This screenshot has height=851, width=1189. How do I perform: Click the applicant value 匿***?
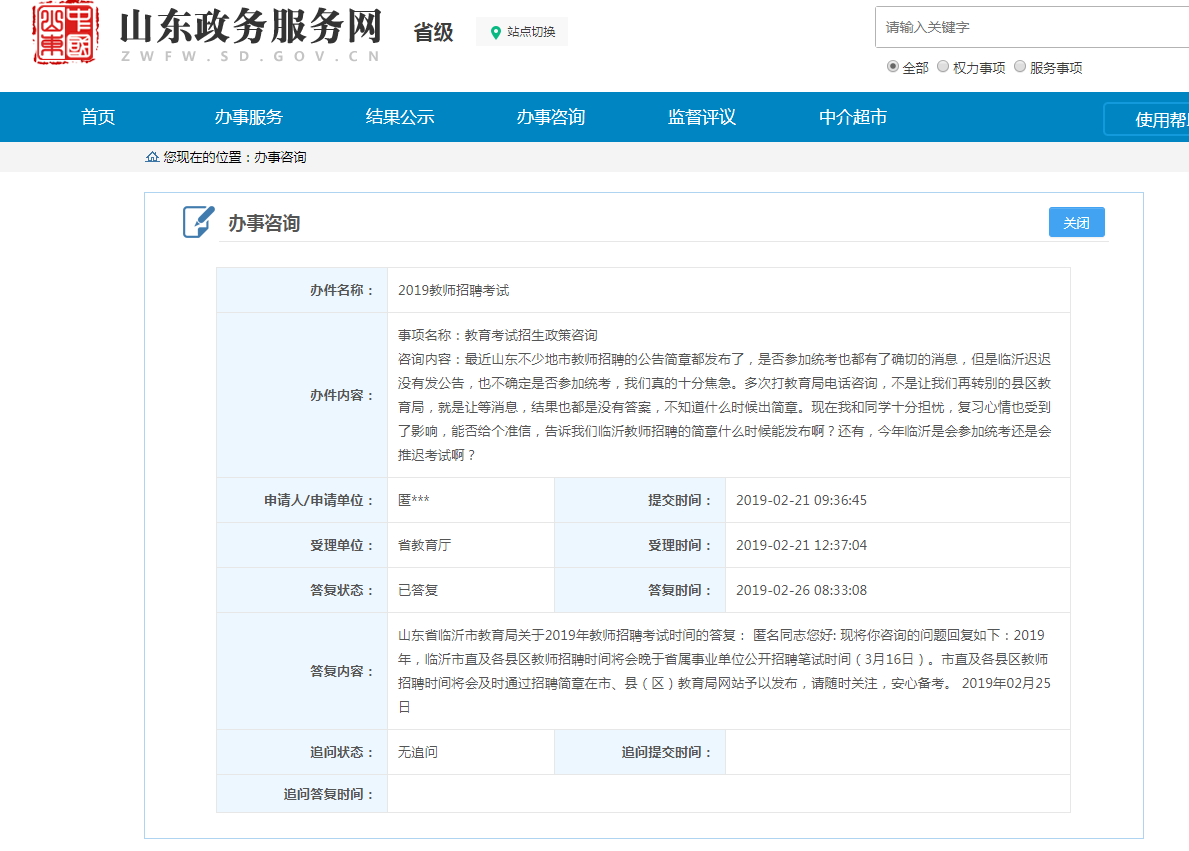[414, 500]
